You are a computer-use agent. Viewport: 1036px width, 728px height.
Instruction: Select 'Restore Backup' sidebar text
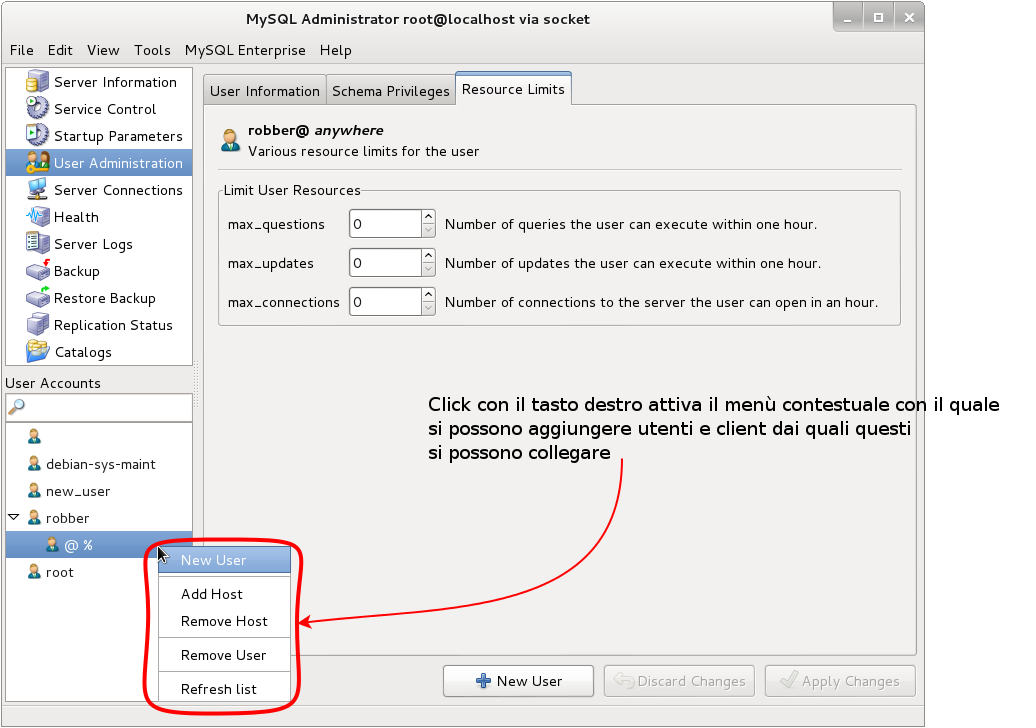[105, 299]
